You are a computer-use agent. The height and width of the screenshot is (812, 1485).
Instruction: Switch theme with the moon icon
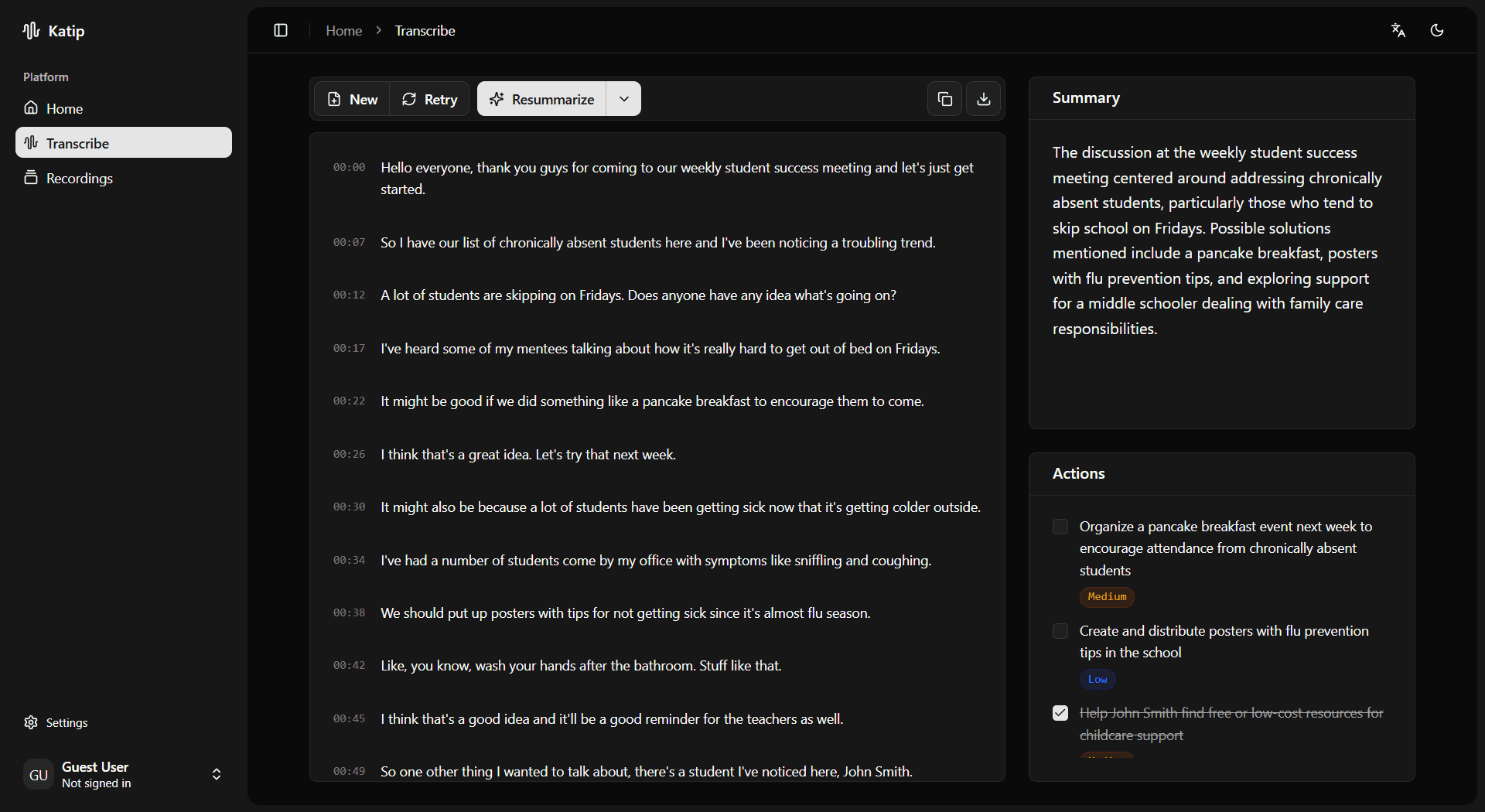1436,30
